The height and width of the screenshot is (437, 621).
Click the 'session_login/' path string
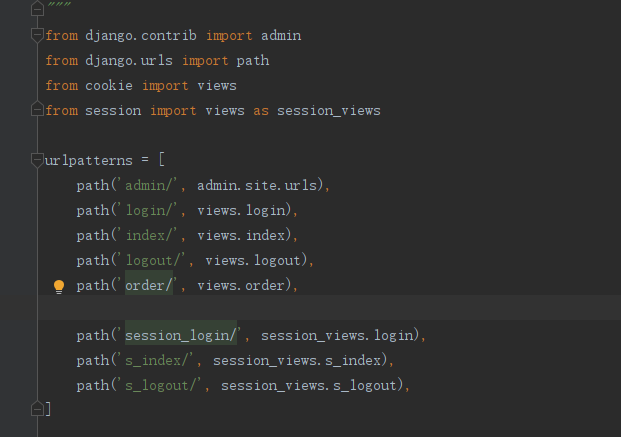pyautogui.click(x=181, y=335)
